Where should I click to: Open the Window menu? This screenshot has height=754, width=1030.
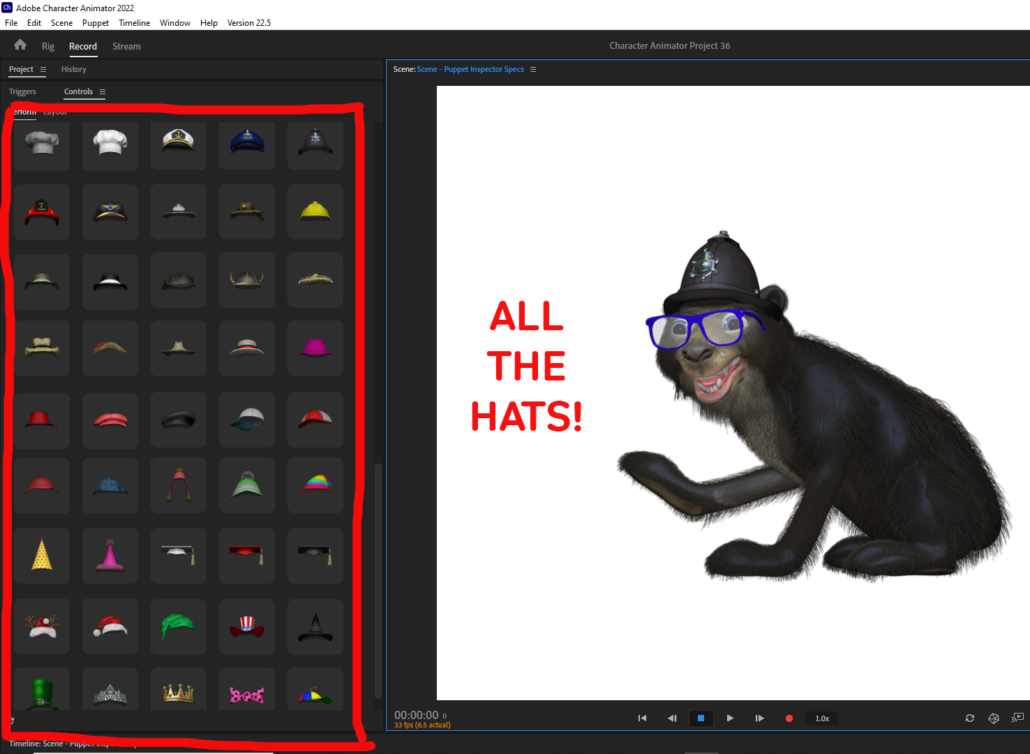pos(175,23)
